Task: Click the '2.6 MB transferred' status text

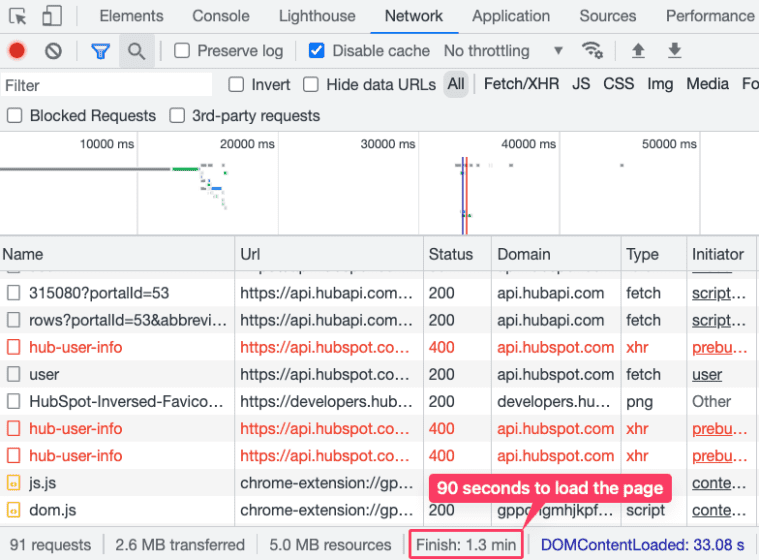Action: point(180,545)
